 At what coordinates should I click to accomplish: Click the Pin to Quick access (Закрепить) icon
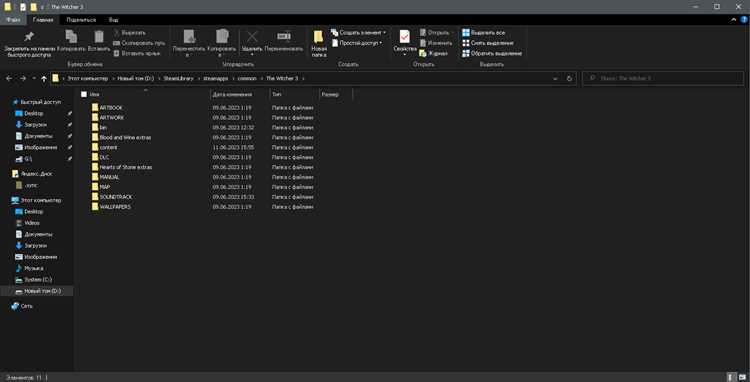(29, 37)
